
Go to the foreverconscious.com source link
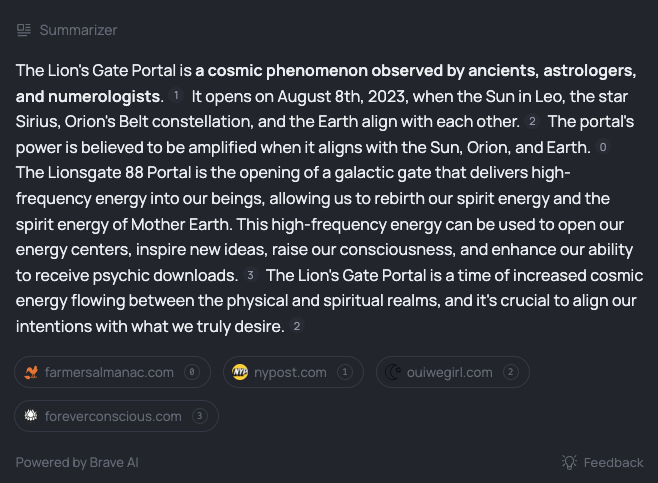(x=116, y=416)
